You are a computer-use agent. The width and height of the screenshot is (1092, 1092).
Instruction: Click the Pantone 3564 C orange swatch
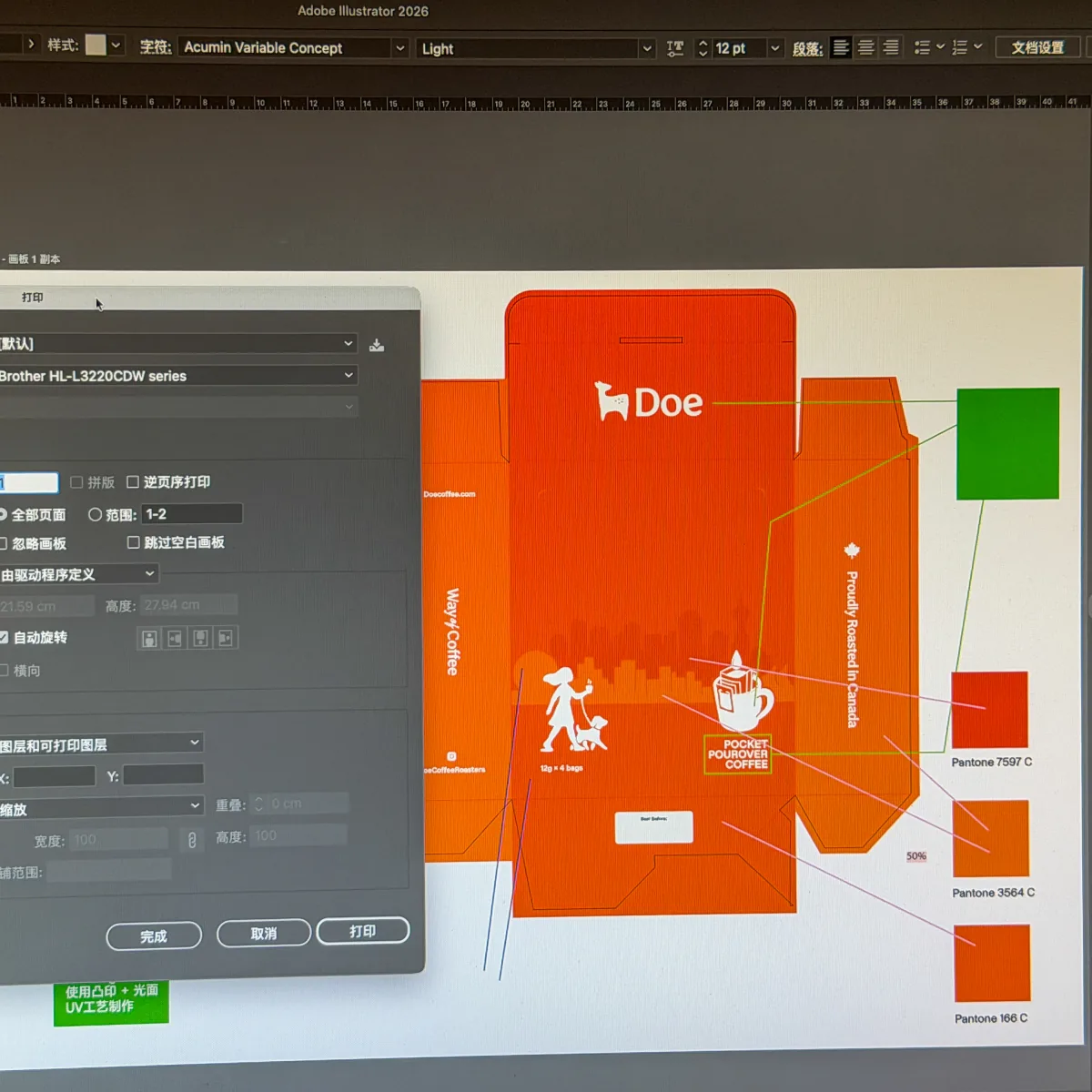991,838
